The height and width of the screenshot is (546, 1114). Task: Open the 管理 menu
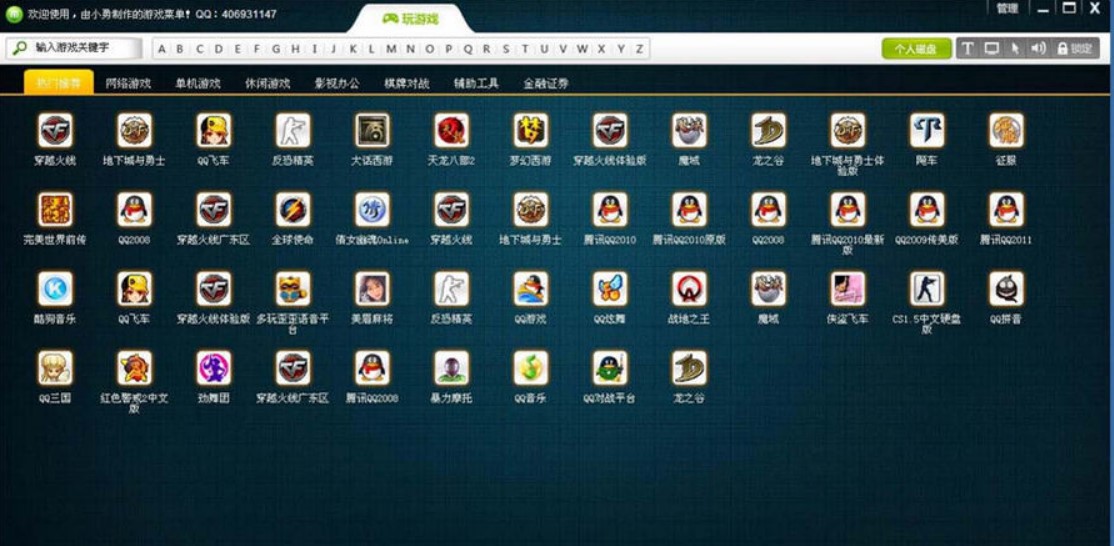tap(1007, 9)
